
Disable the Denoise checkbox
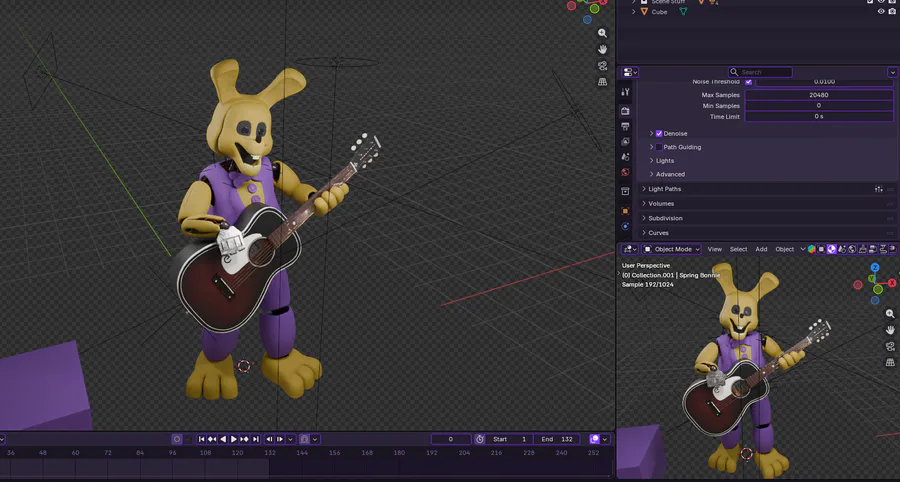(659, 133)
